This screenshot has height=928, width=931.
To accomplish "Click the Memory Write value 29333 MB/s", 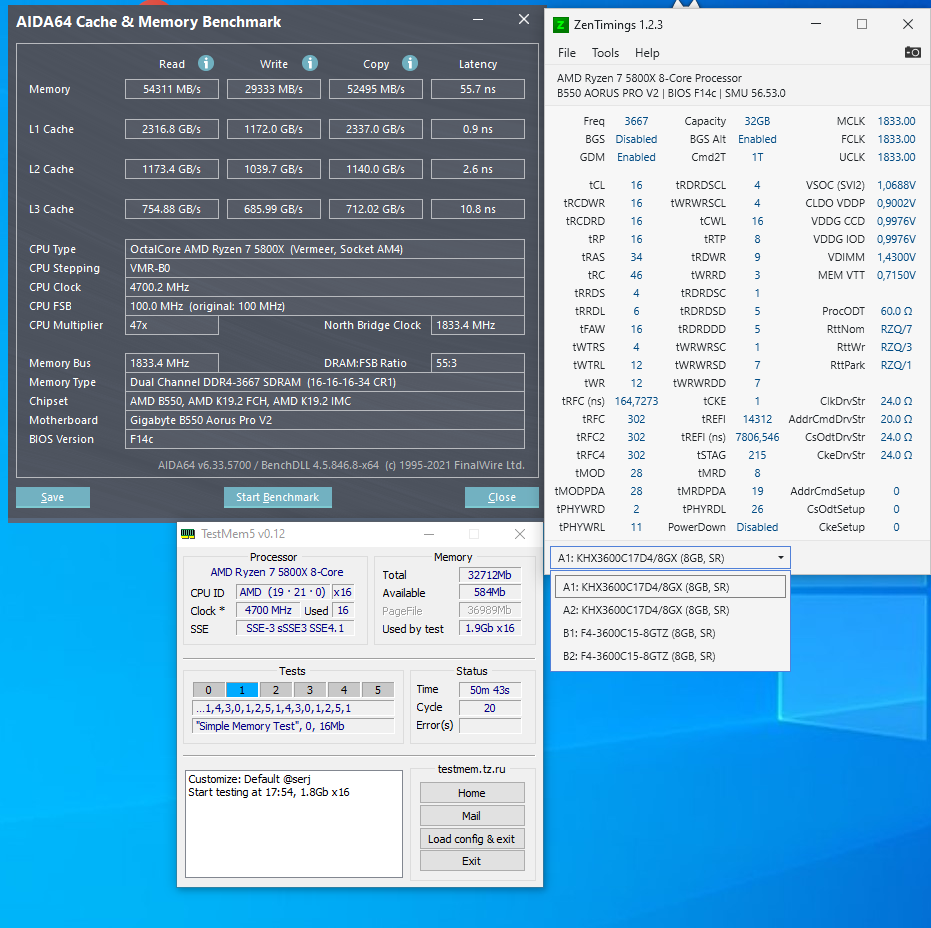I will [274, 89].
